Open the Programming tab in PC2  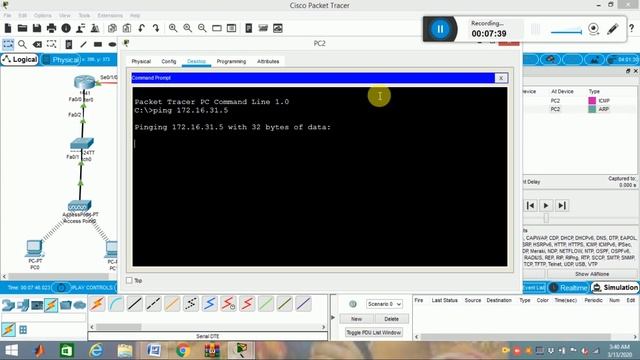[231, 62]
